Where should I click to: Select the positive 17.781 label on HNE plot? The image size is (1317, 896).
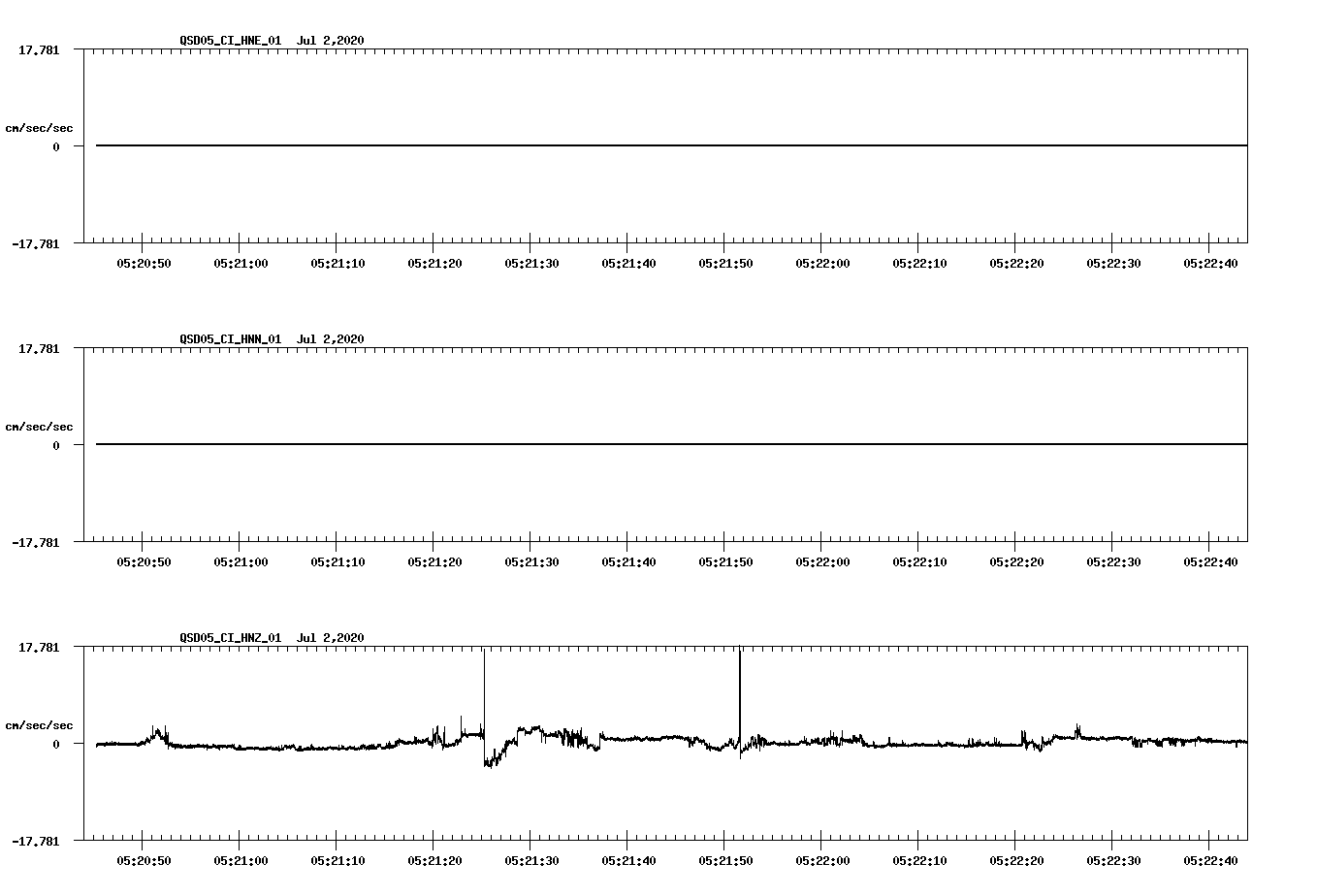click(x=39, y=49)
